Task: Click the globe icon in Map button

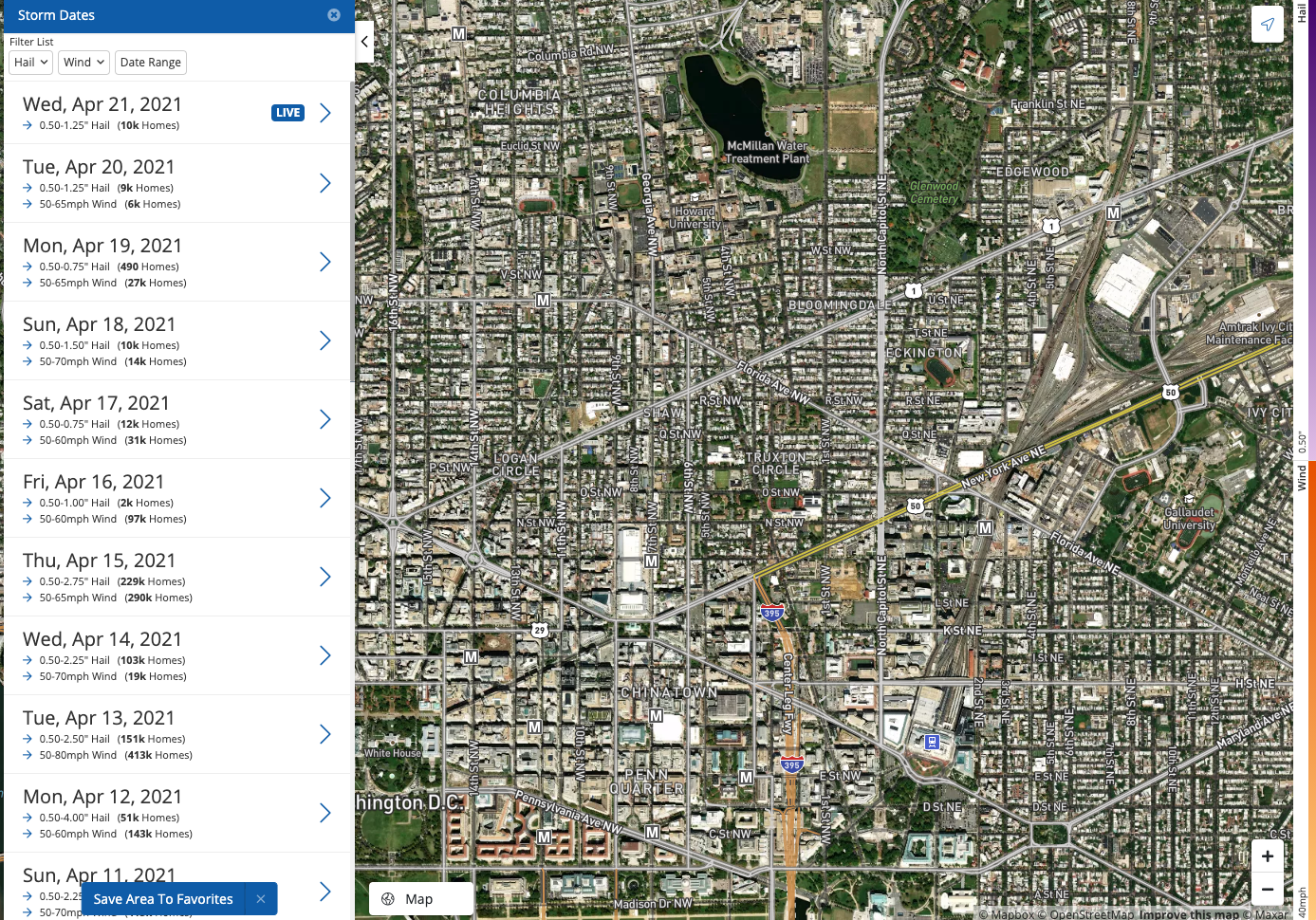Action: (x=388, y=899)
